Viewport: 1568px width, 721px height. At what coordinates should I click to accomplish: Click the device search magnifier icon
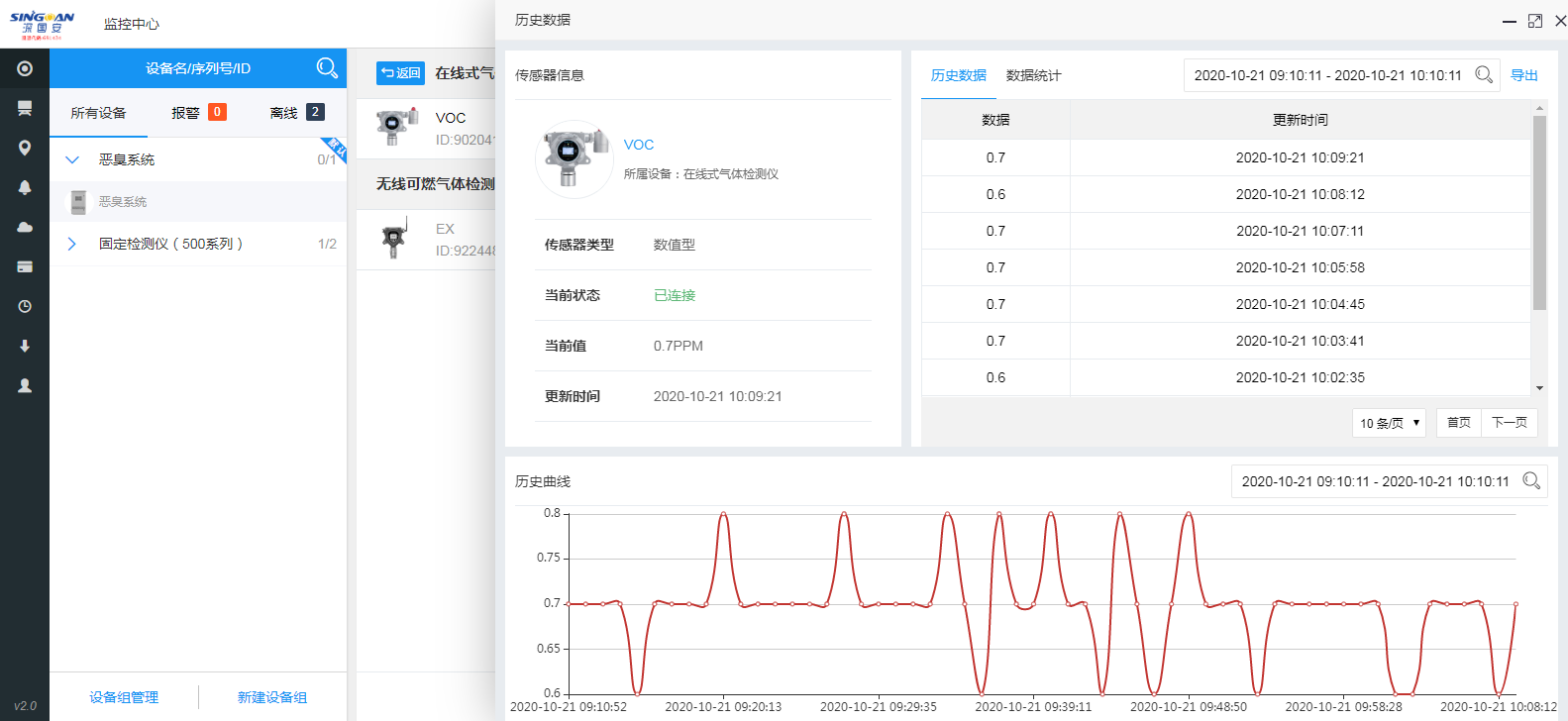tap(326, 68)
